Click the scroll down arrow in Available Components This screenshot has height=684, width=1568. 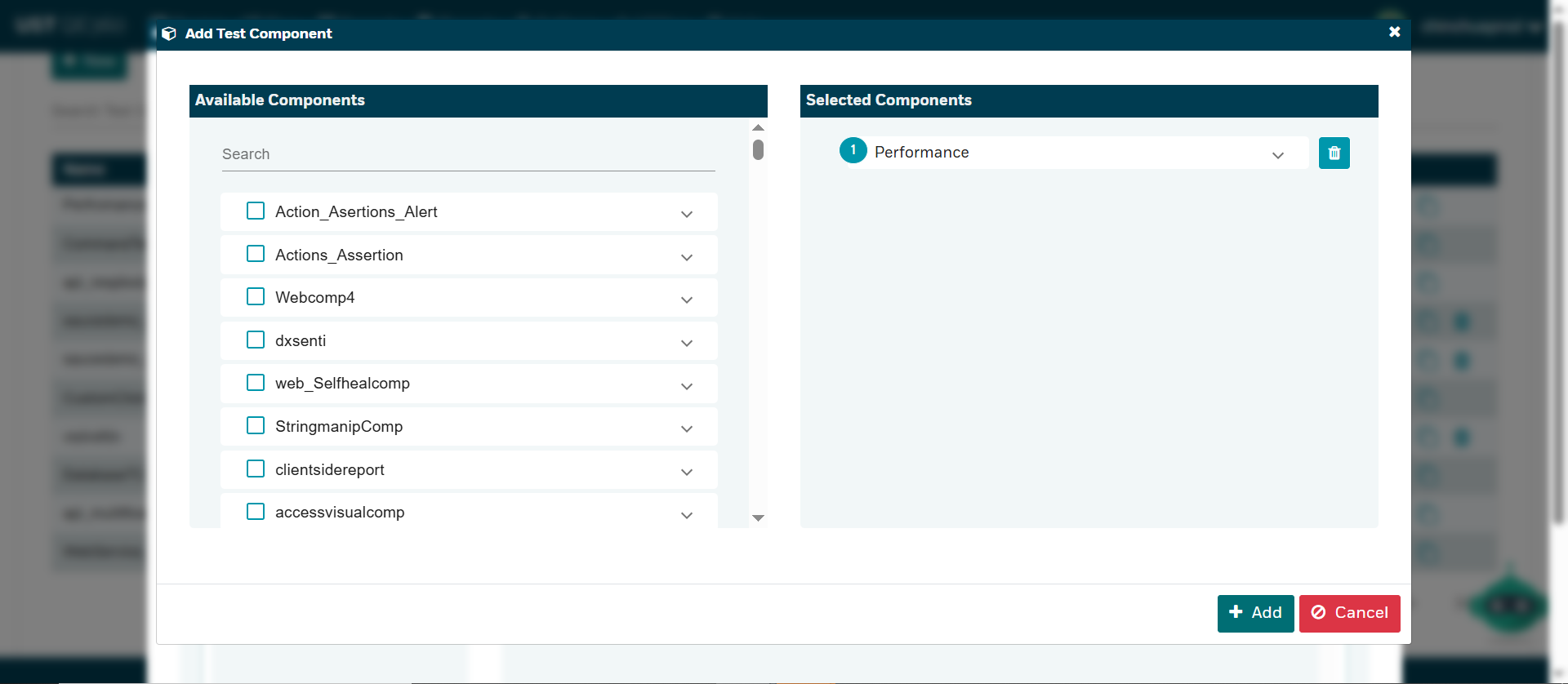point(758,518)
